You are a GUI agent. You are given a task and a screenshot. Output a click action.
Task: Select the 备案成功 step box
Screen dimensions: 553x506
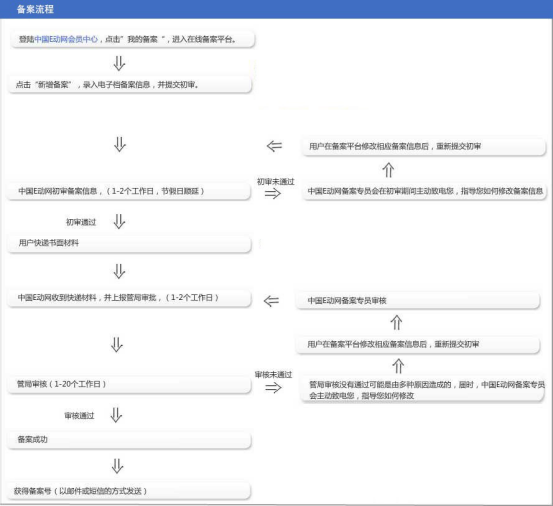tap(129, 440)
